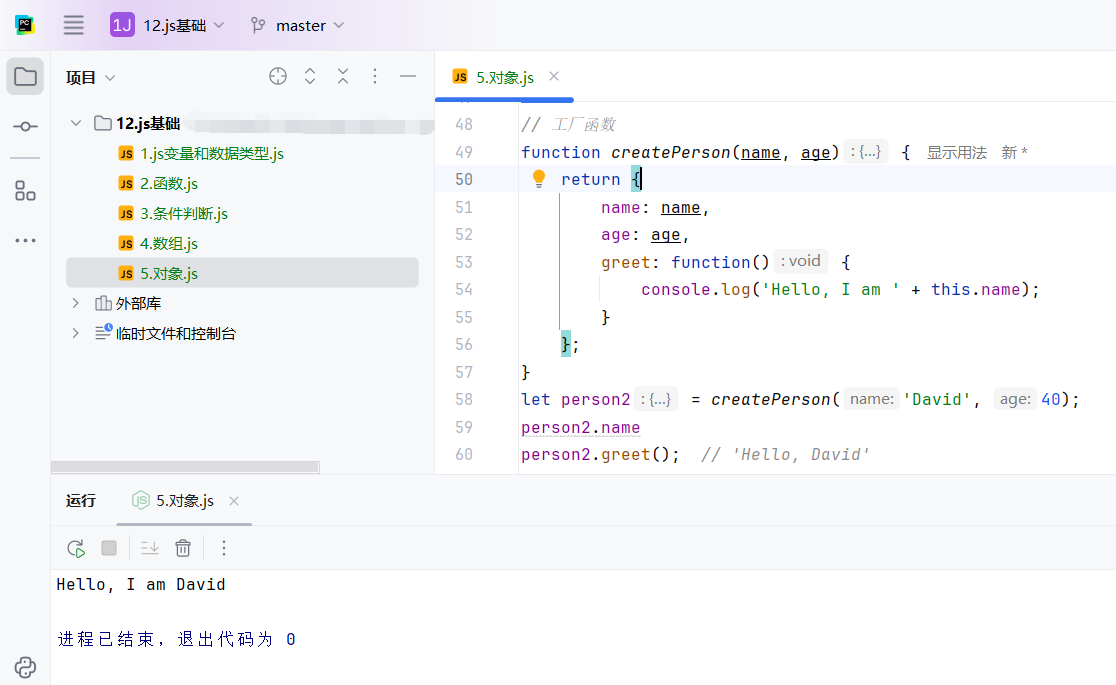Click the 显示用法 inlay hint

(957, 152)
